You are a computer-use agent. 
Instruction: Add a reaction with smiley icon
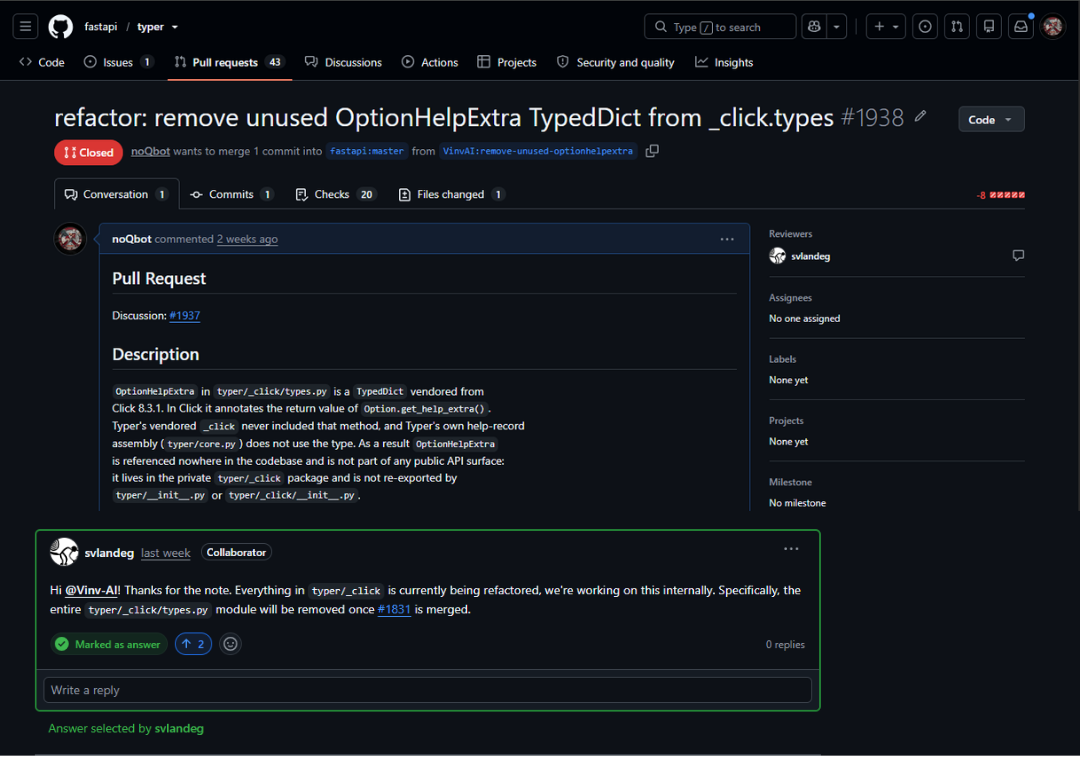230,644
